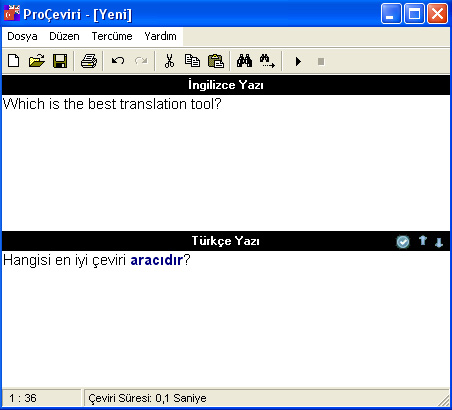Click the grayed-out Redo arrow
Image resolution: width=452 pixels, height=410 pixels.
click(141, 61)
